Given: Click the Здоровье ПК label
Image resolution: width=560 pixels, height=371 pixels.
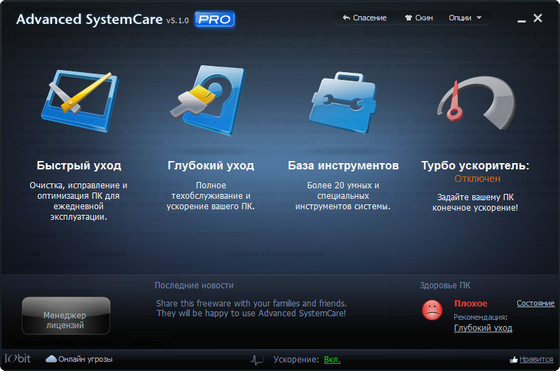Looking at the screenshot, I should pos(445,285).
